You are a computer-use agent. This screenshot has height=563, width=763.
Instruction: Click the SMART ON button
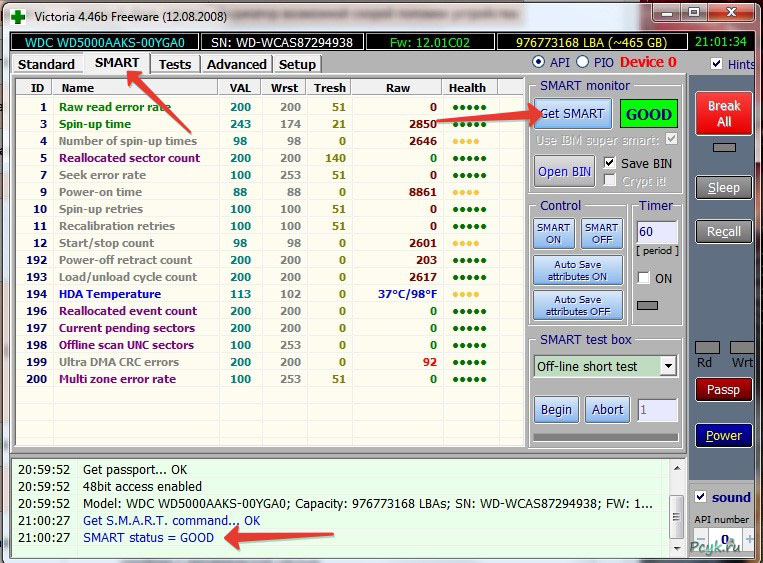[x=553, y=233]
